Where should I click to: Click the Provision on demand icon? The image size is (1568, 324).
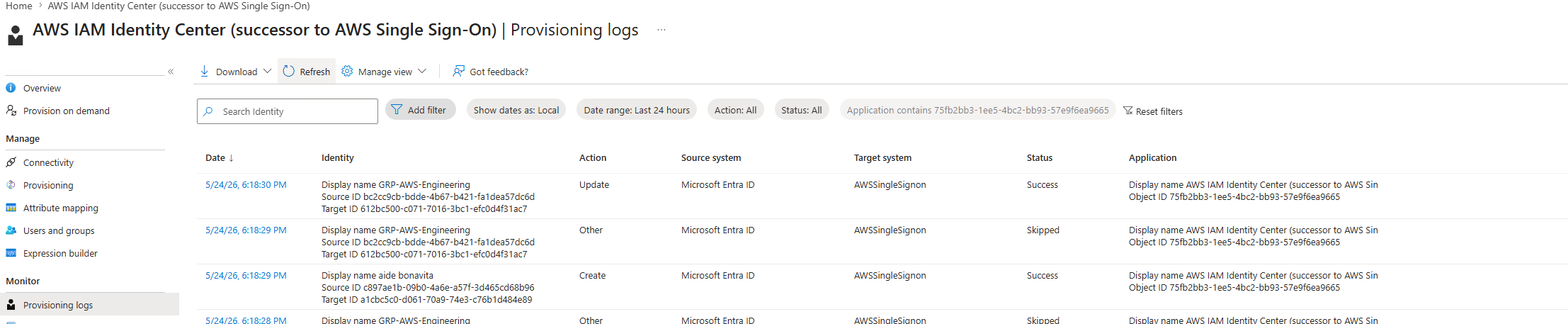(x=11, y=111)
